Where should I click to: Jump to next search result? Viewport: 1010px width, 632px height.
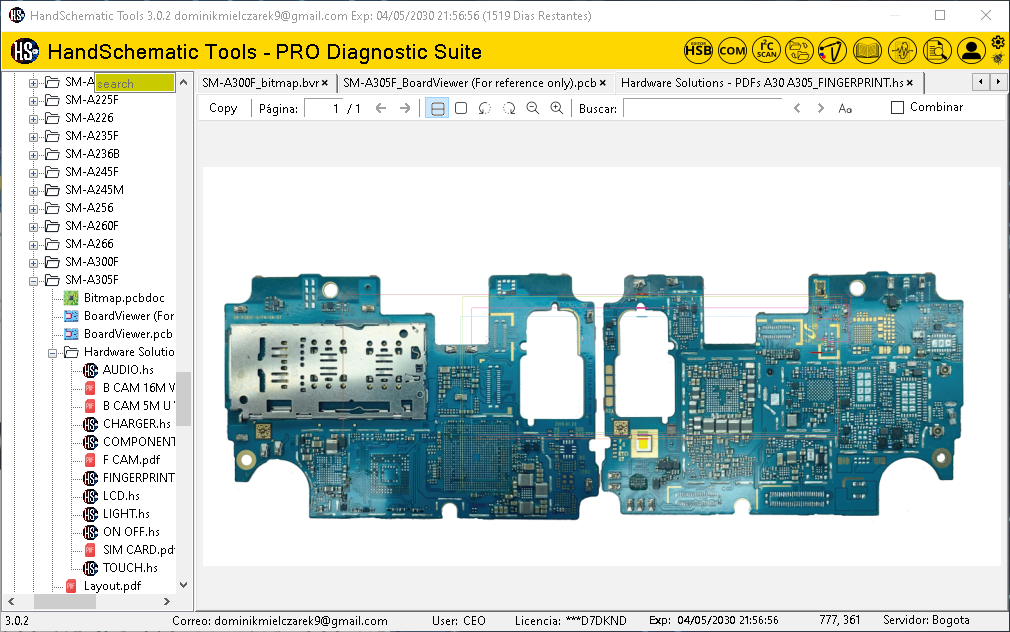(821, 108)
